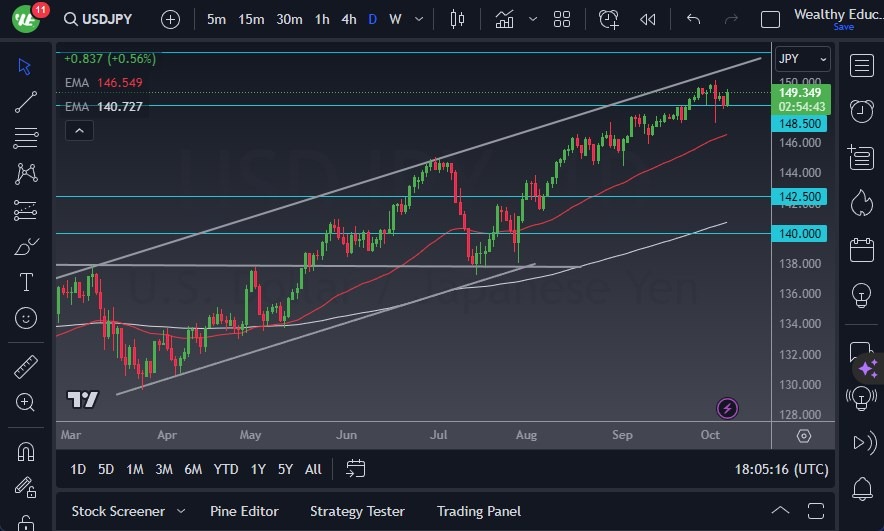The image size is (884, 531).
Task: Select the Trend Line drawing tool
Action: [x=26, y=101]
